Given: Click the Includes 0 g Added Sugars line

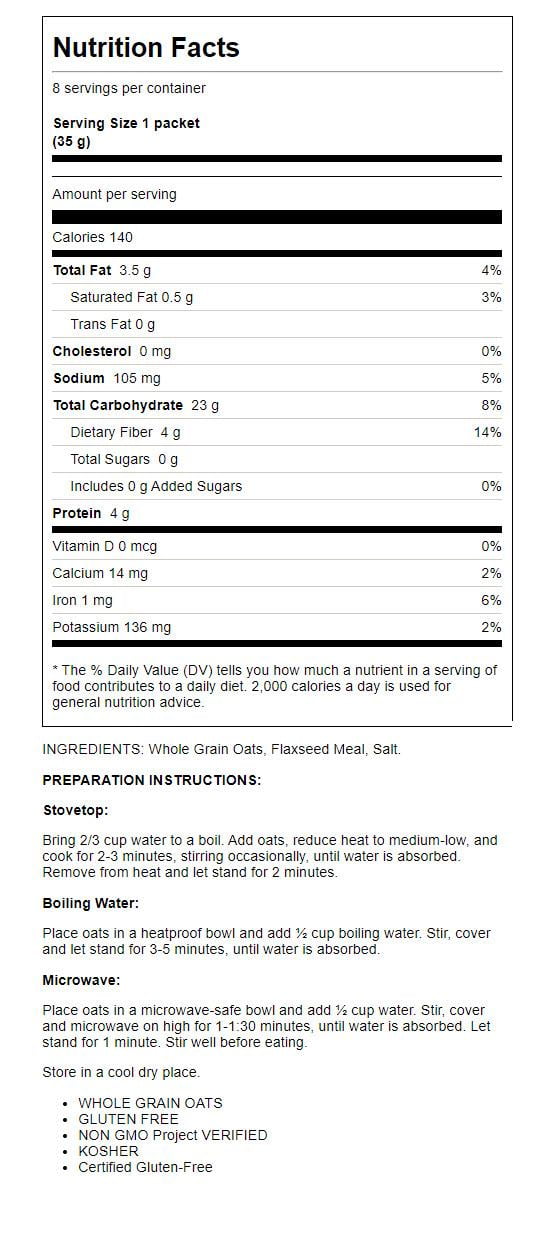Looking at the screenshot, I should tap(156, 486).
